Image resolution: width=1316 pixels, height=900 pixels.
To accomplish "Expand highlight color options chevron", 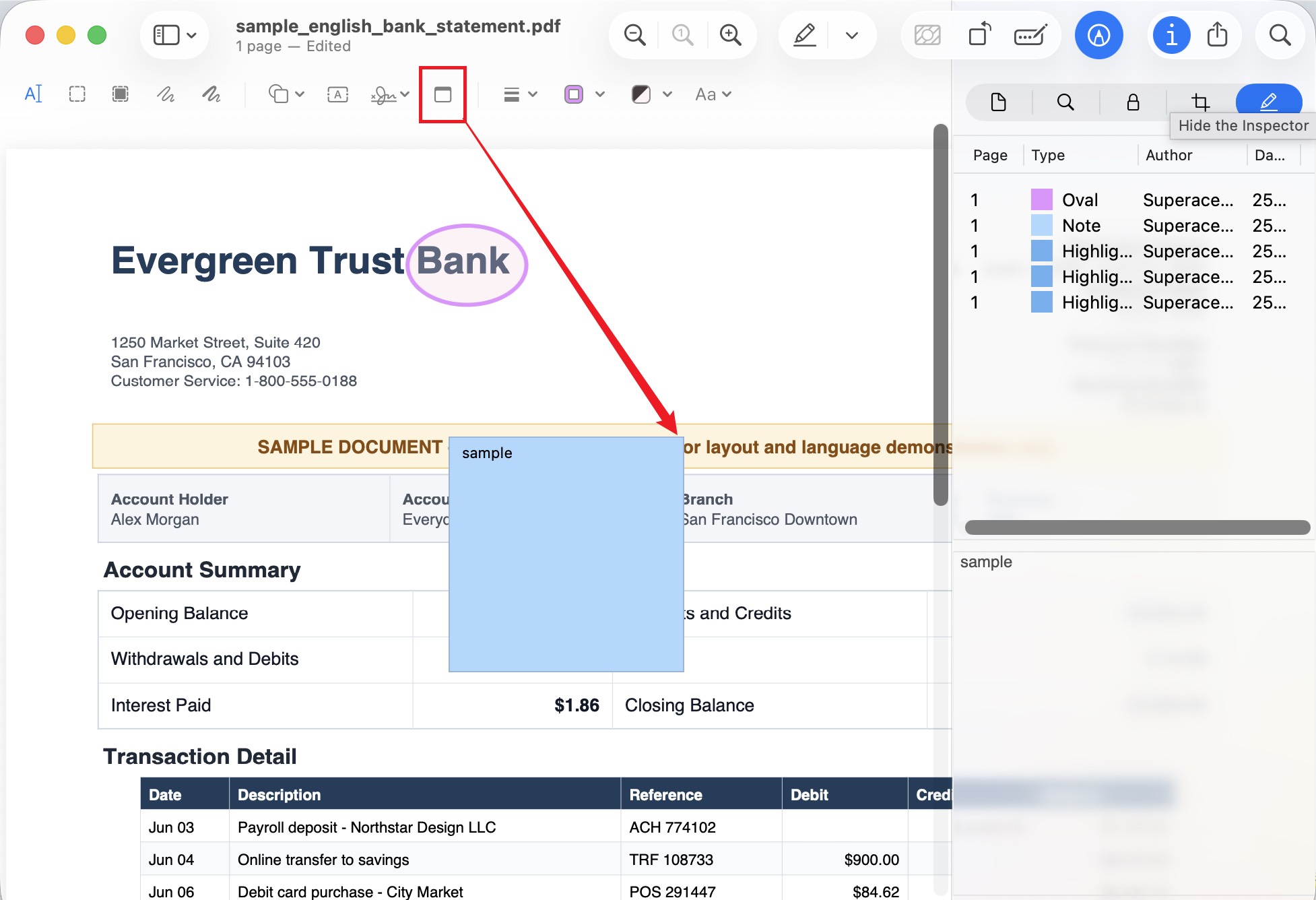I will (852, 35).
